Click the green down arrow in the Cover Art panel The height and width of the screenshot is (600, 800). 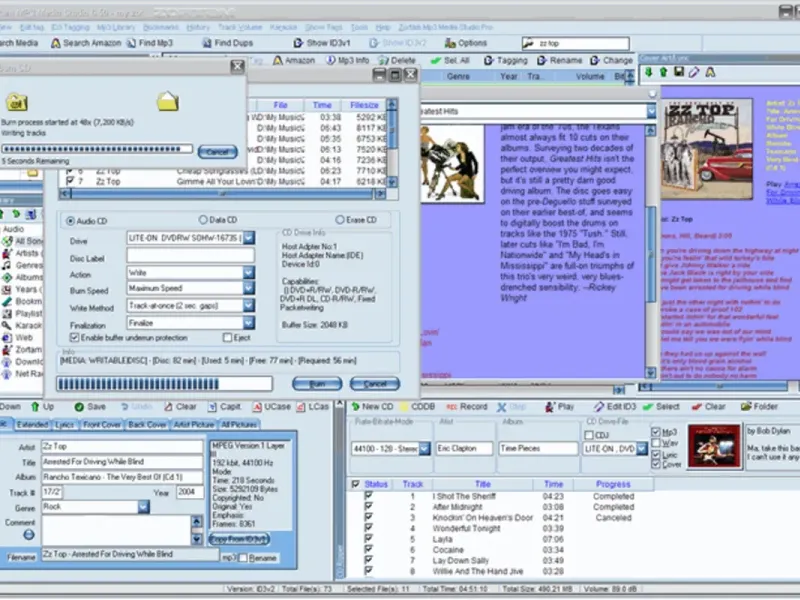tap(648, 72)
